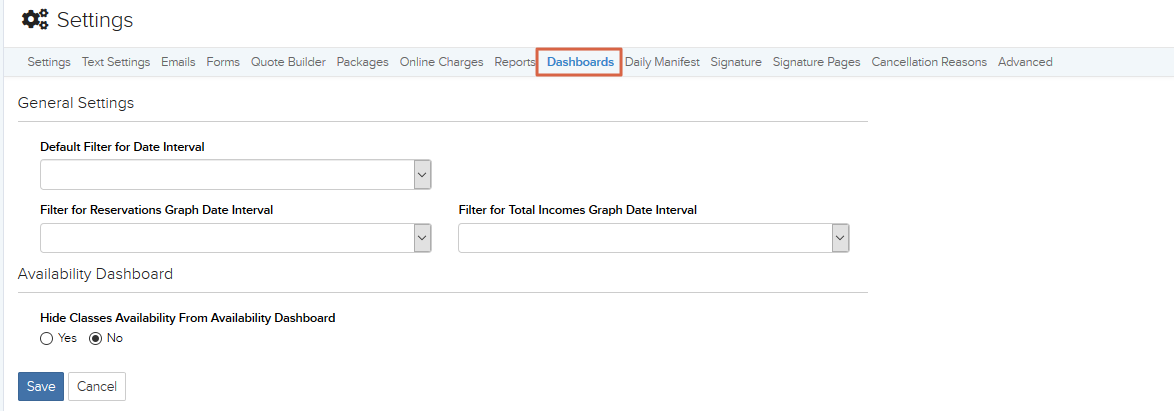
Task: Open Default Filter for Date Interval dropdown
Action: pyautogui.click(x=236, y=175)
